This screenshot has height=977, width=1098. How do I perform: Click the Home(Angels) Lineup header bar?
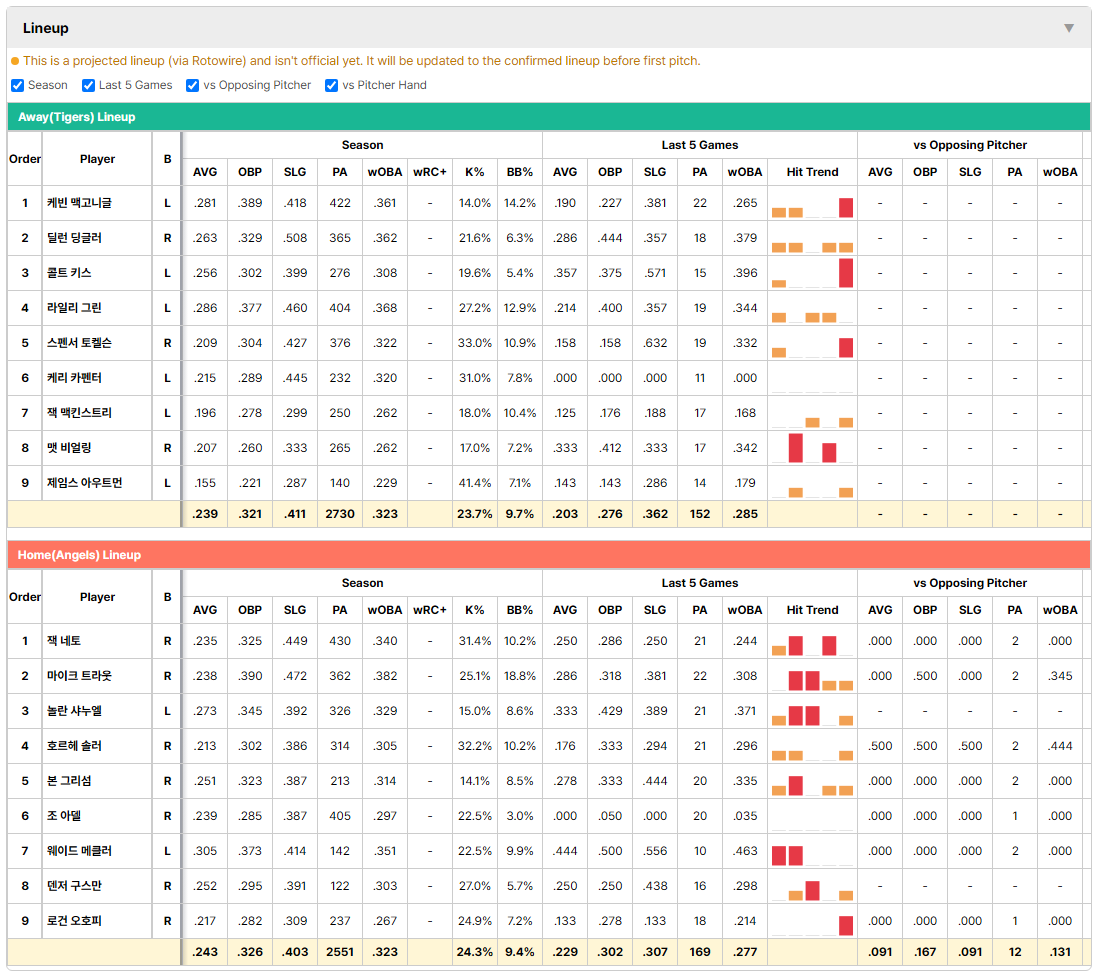(x=548, y=555)
